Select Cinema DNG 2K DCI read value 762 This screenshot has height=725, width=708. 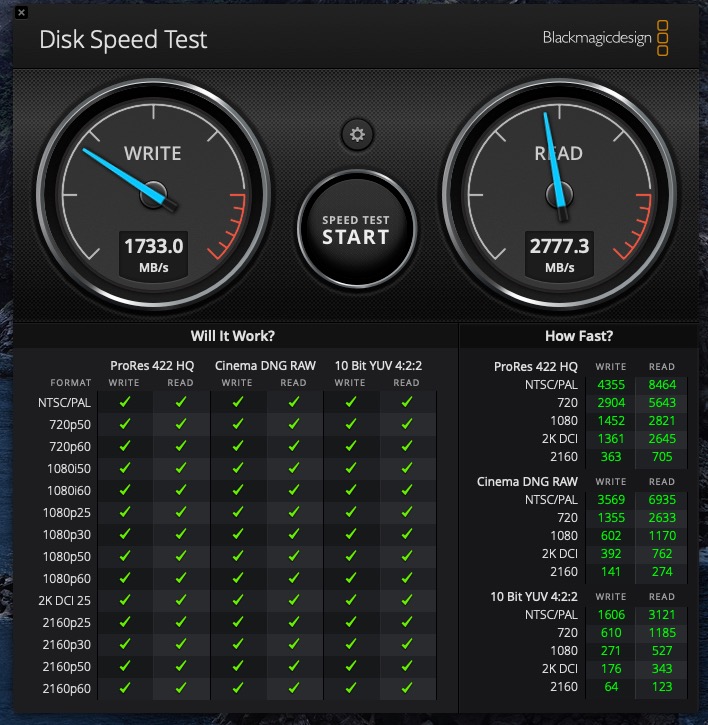tap(662, 554)
